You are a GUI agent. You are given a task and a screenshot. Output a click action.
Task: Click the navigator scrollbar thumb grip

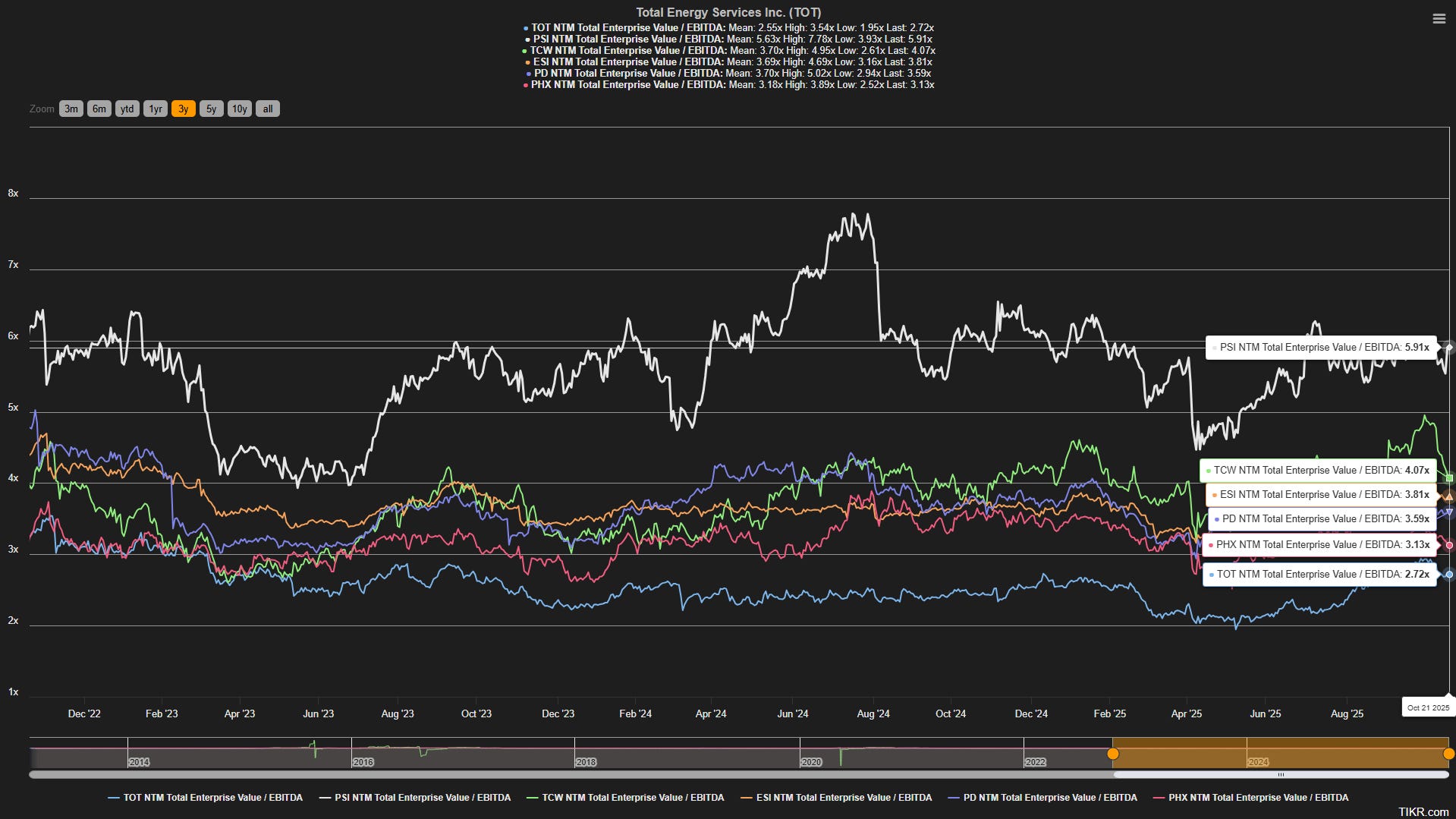[1281, 775]
